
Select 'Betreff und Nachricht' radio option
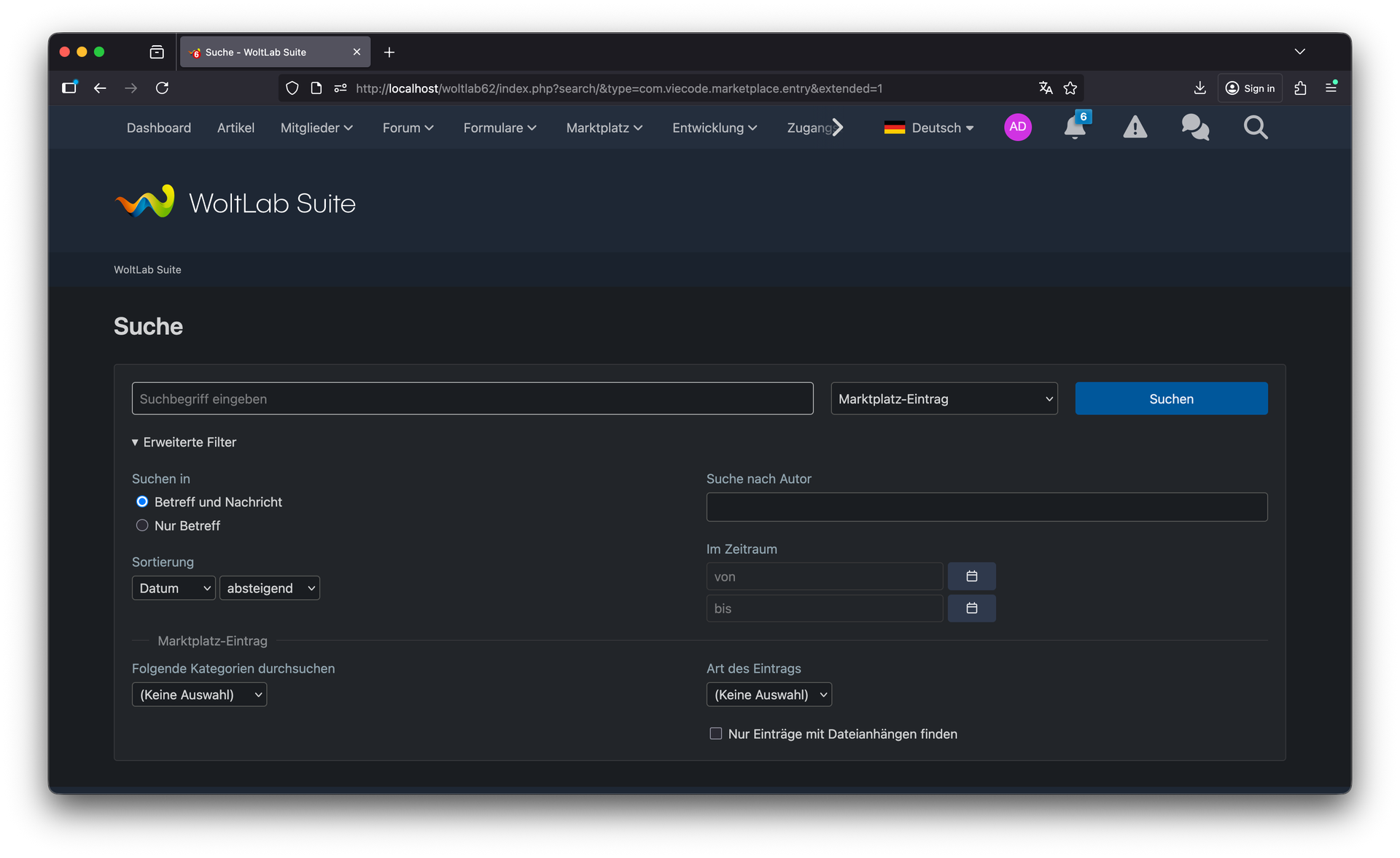coord(142,502)
